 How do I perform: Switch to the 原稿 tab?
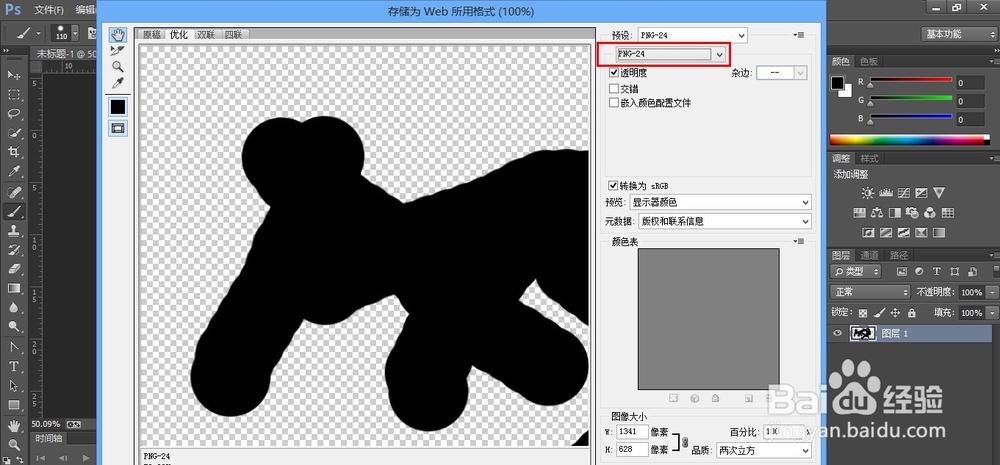(x=152, y=35)
